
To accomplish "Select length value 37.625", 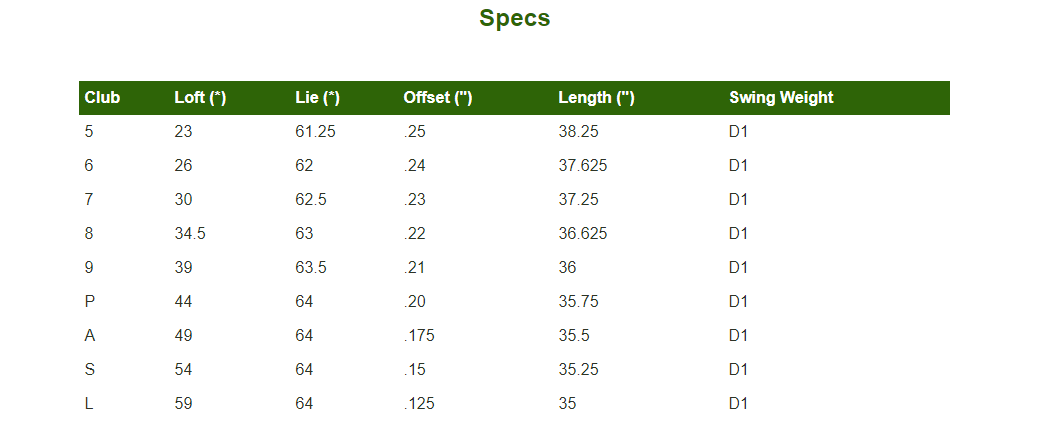I will (x=582, y=165).
